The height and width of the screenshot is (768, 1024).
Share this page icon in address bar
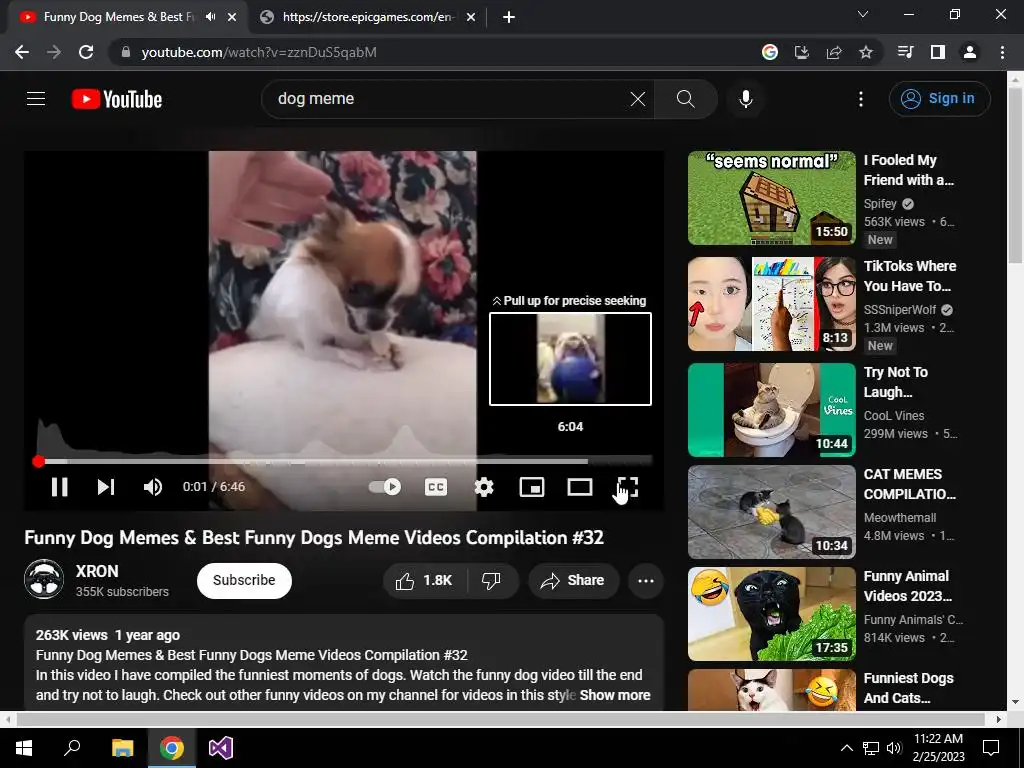click(834, 52)
